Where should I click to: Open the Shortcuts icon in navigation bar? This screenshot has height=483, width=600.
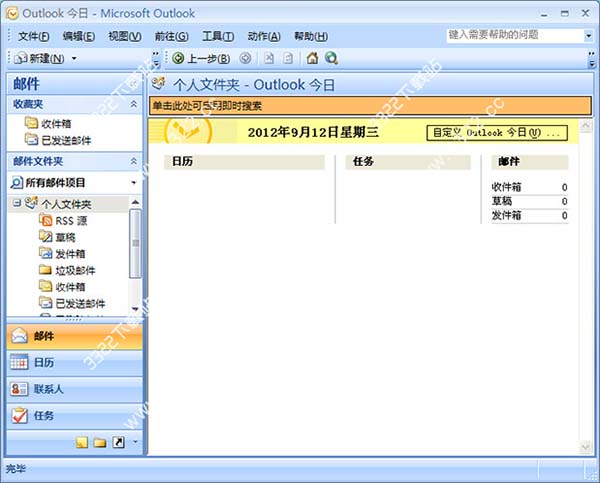(x=118, y=442)
